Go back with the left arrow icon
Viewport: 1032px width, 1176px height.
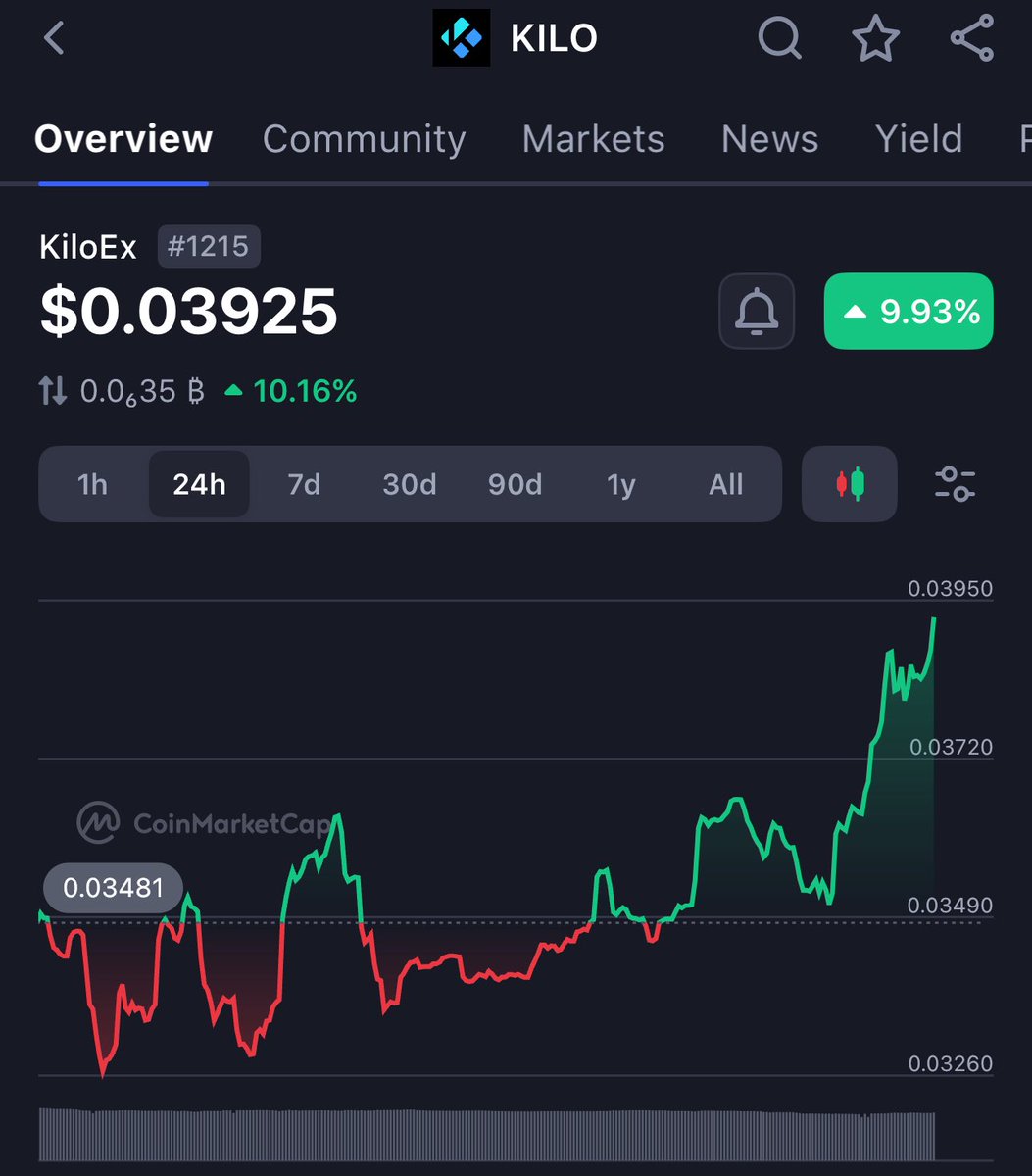pos(54,39)
